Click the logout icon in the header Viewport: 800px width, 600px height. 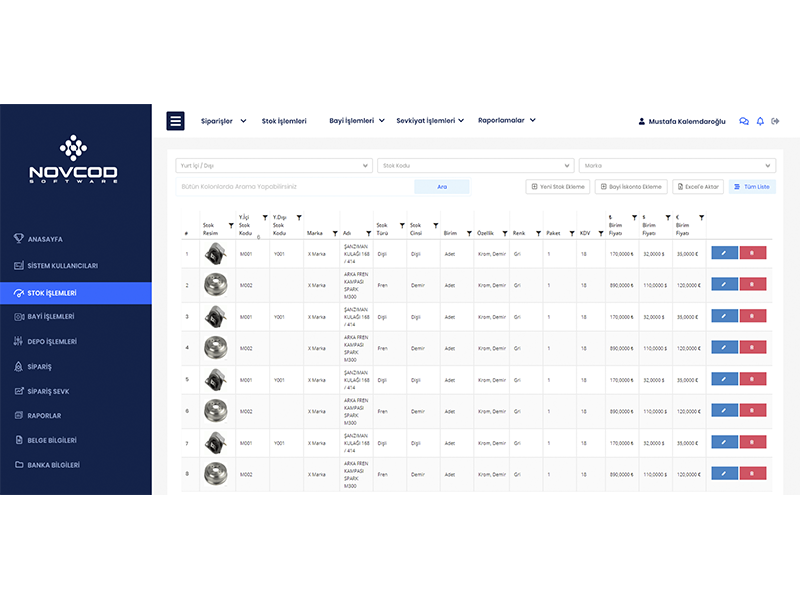point(775,121)
